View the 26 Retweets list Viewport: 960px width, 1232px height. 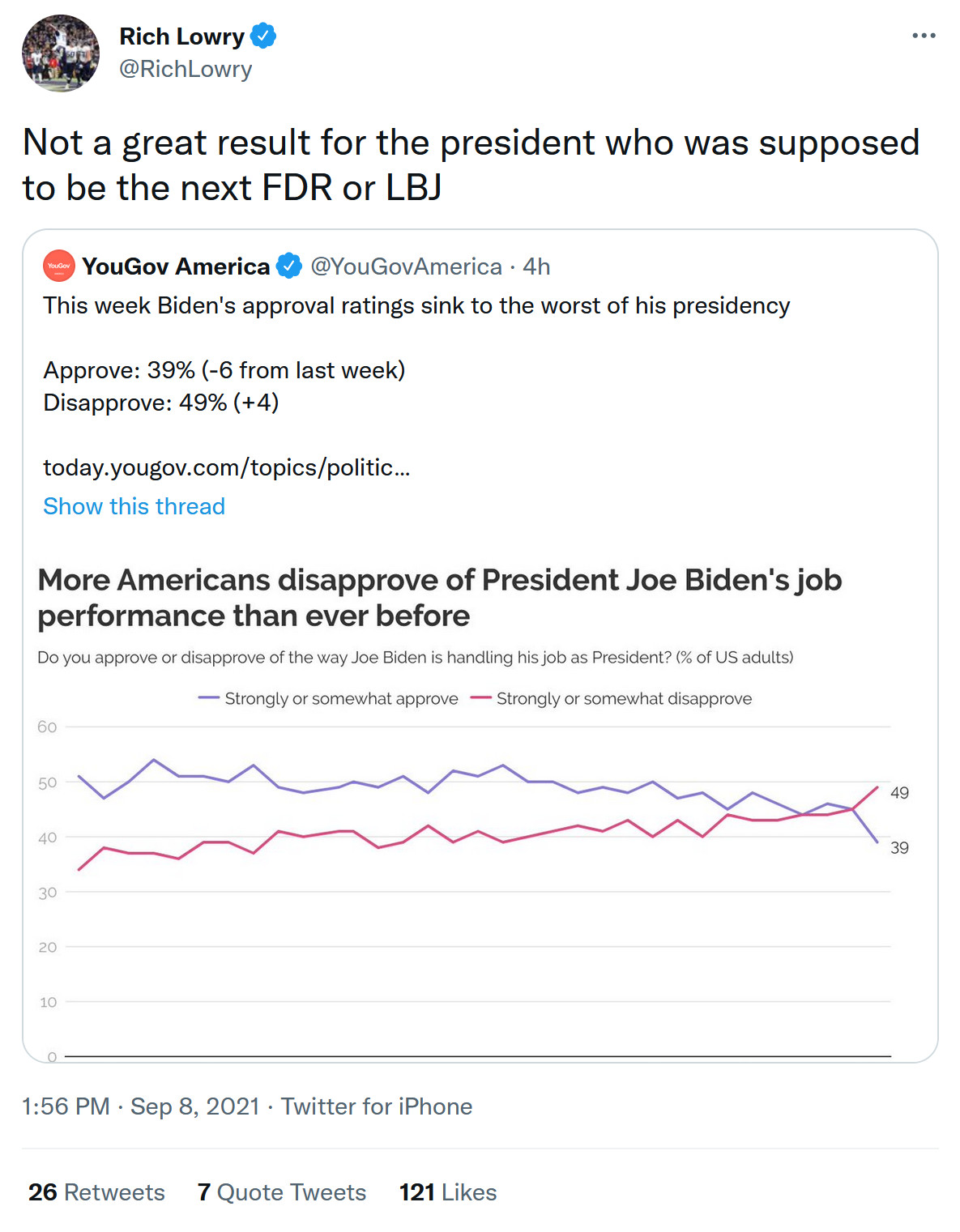(x=96, y=1192)
